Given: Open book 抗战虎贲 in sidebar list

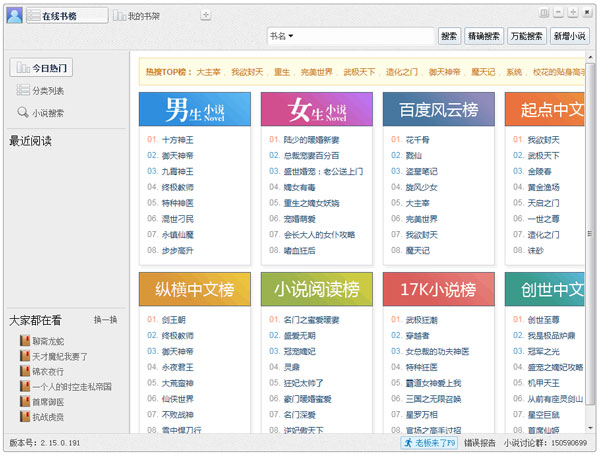Looking at the screenshot, I should coord(42,417).
